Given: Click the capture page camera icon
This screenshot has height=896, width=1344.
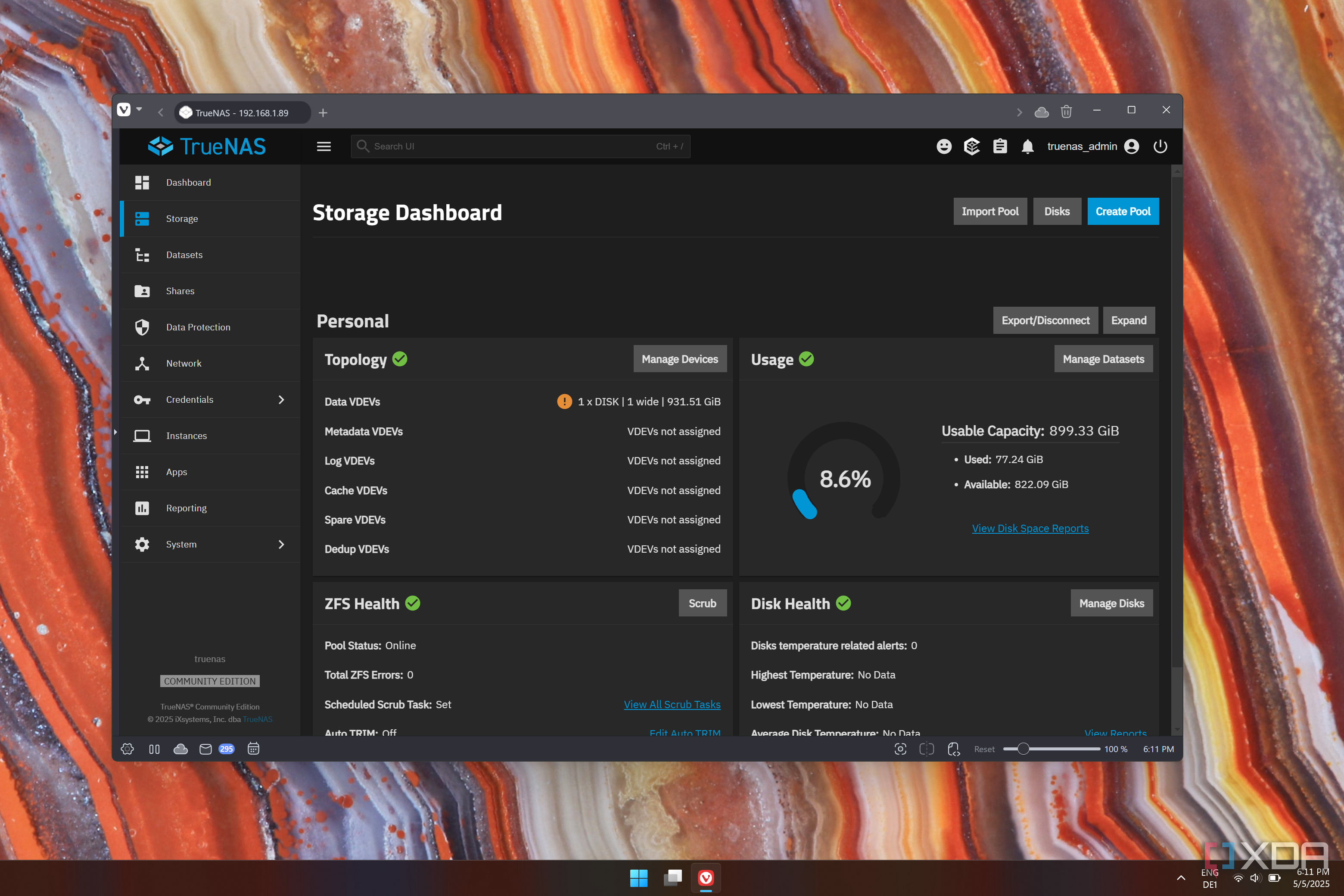Looking at the screenshot, I should click(x=900, y=749).
